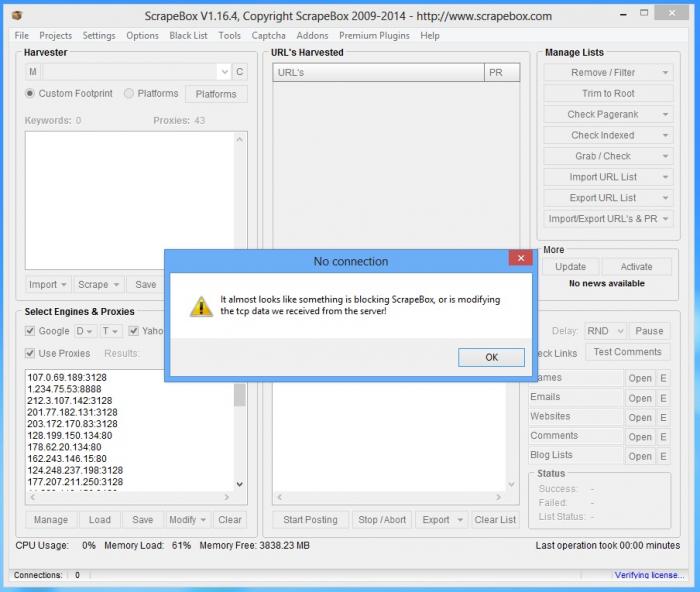
Task: Open the Google D dropdown
Action: tap(84, 331)
